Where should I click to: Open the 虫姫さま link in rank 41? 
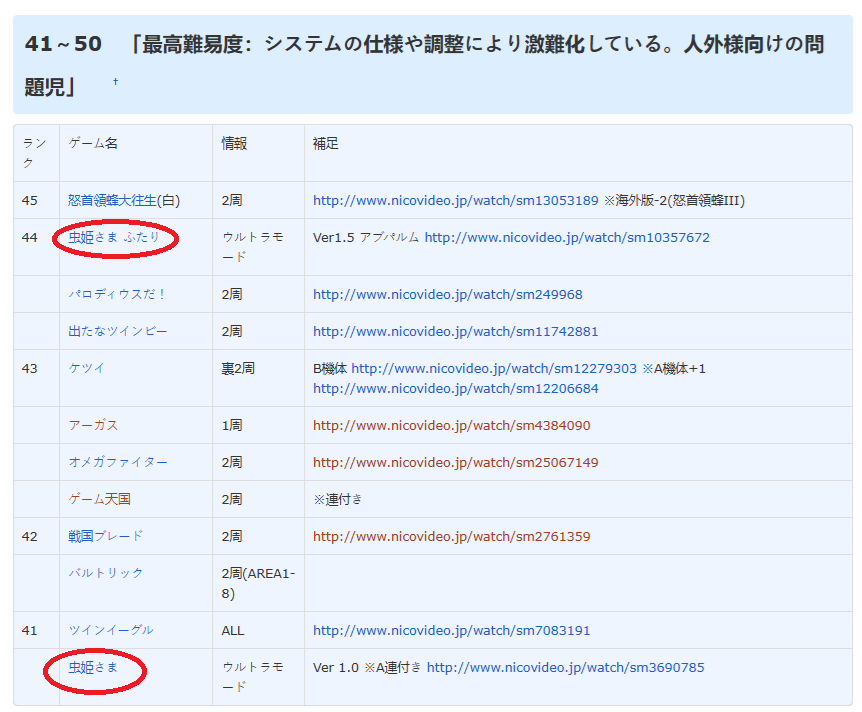(x=93, y=667)
